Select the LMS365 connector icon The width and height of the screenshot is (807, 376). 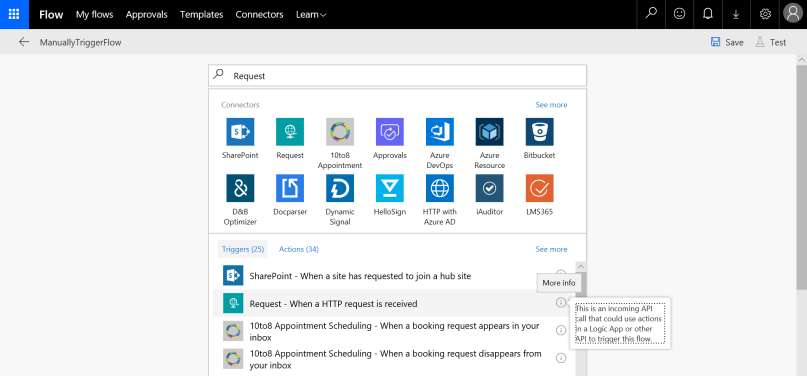point(539,188)
